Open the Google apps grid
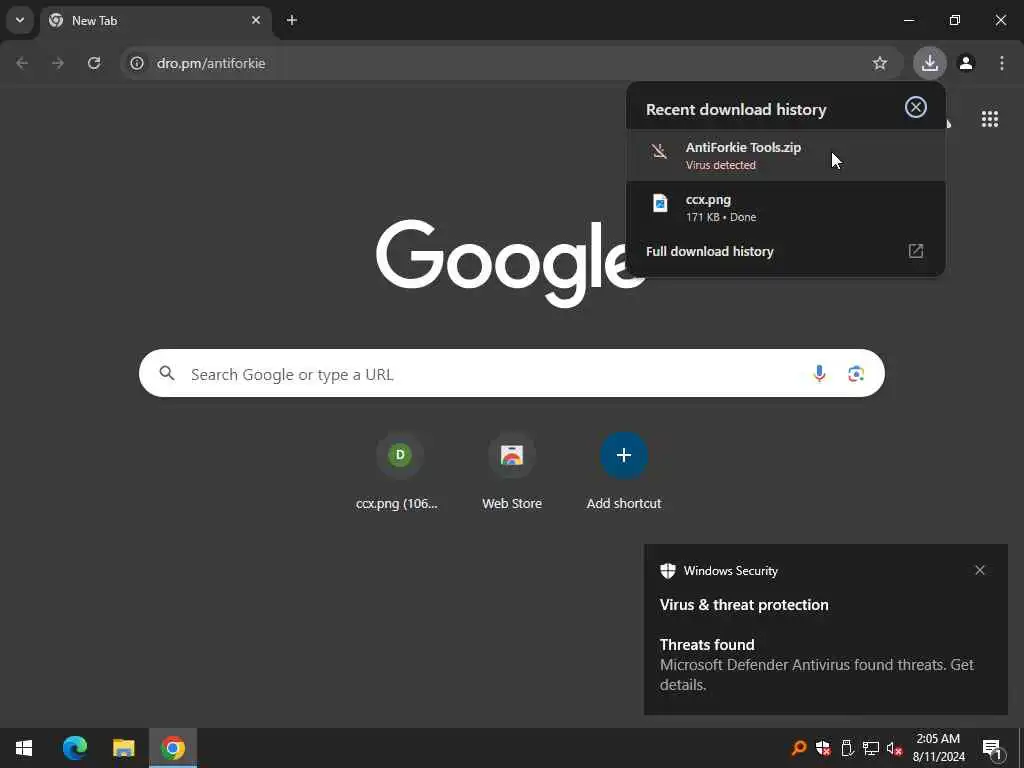The width and height of the screenshot is (1024, 768). coord(989,119)
